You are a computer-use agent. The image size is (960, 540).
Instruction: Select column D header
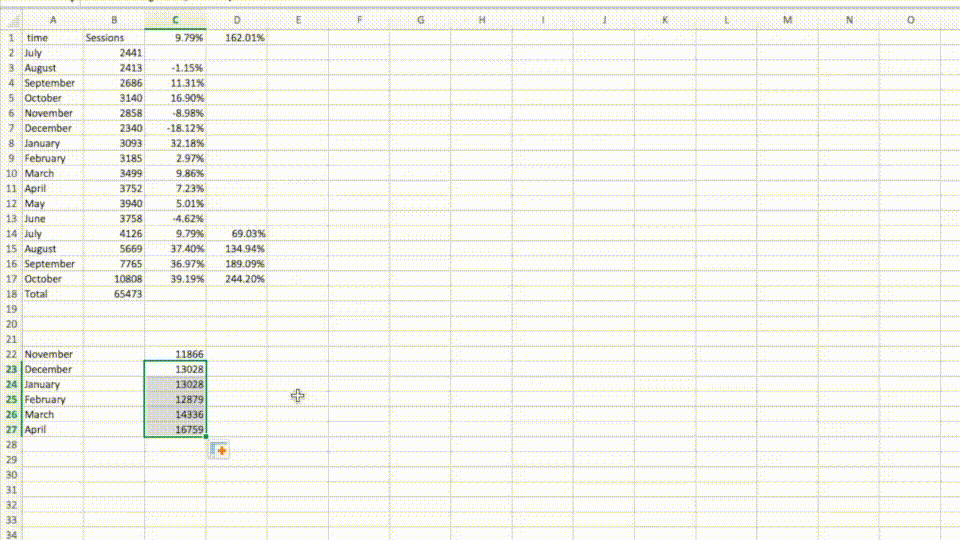point(236,20)
